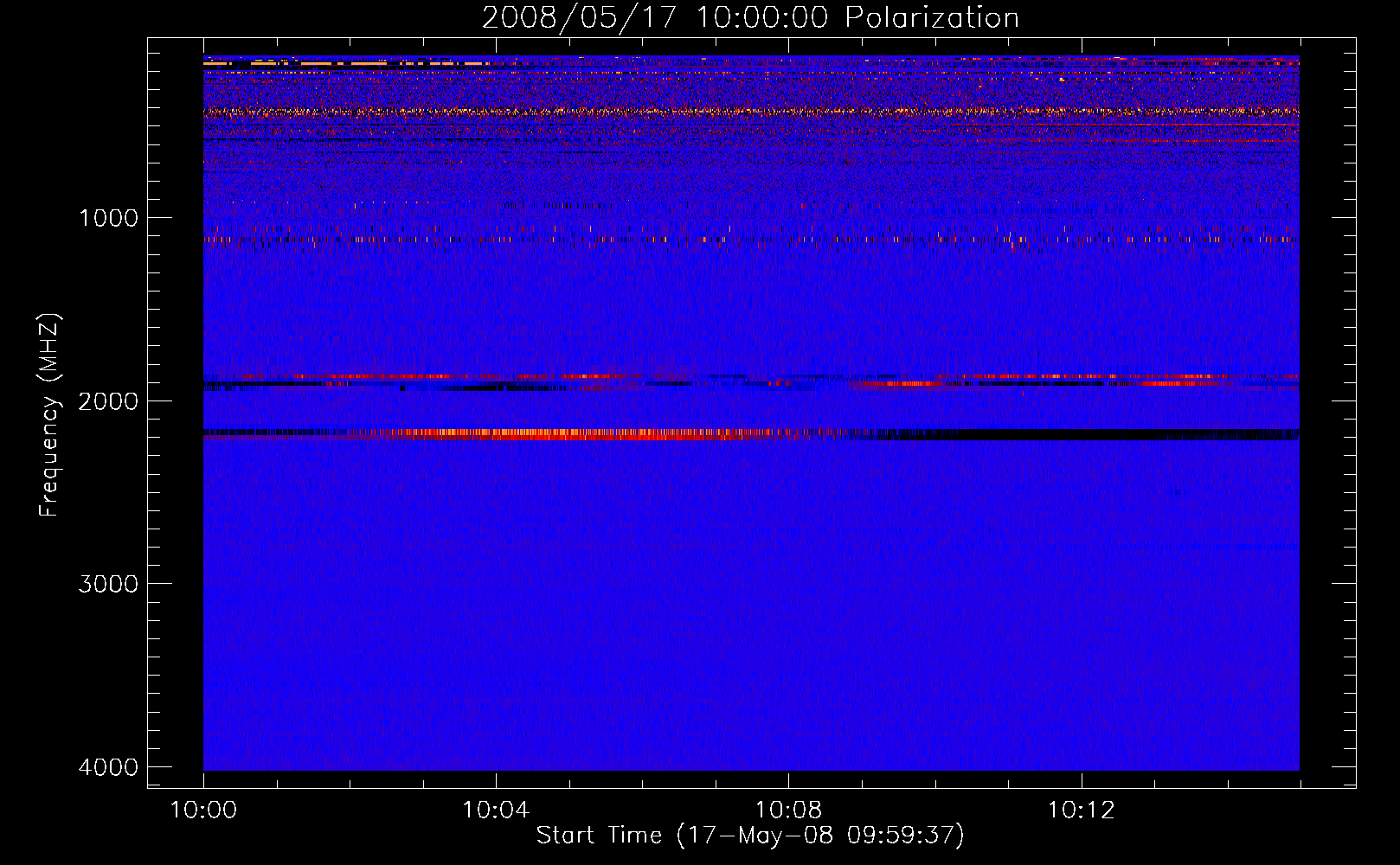1400x865 pixels.
Task: Click the 10:08 time tick label
Action: pyautogui.click(x=788, y=811)
